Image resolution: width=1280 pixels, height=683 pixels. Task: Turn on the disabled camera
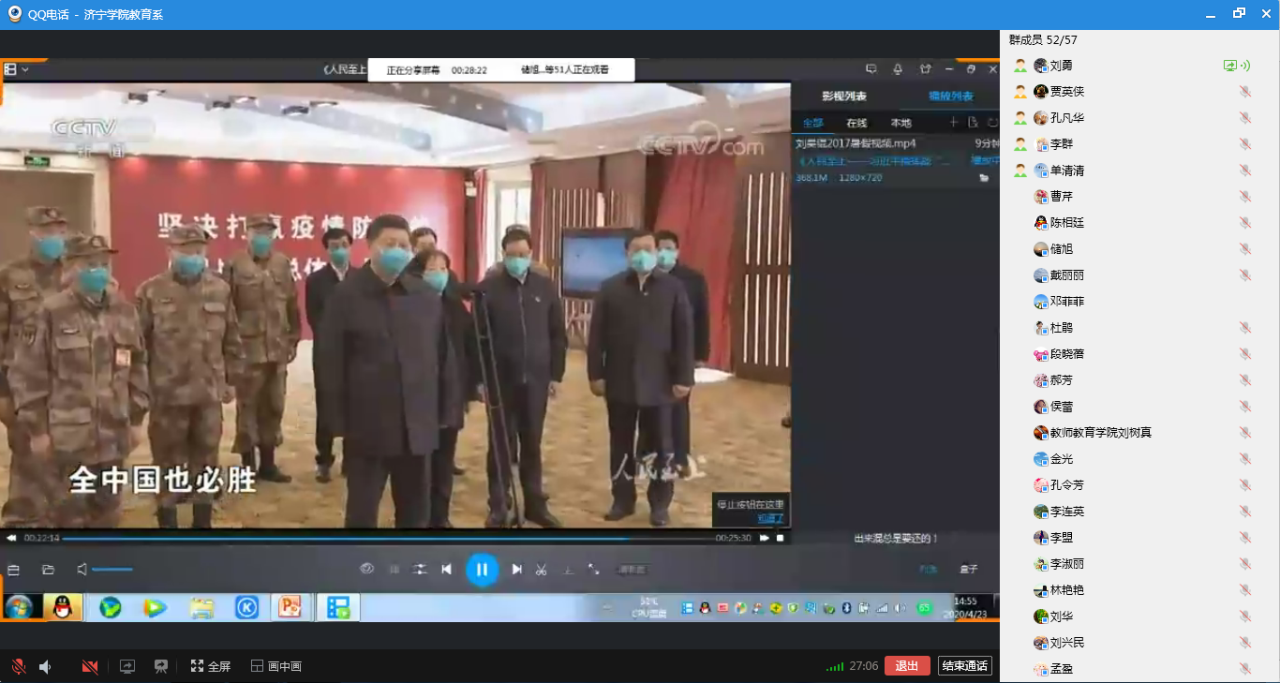coord(90,666)
